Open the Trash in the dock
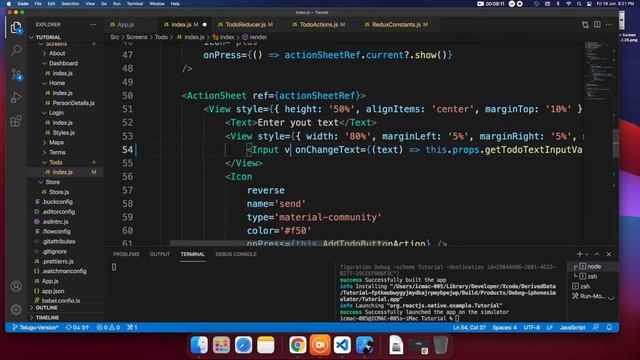The width and height of the screenshot is (640, 360). [x=440, y=345]
